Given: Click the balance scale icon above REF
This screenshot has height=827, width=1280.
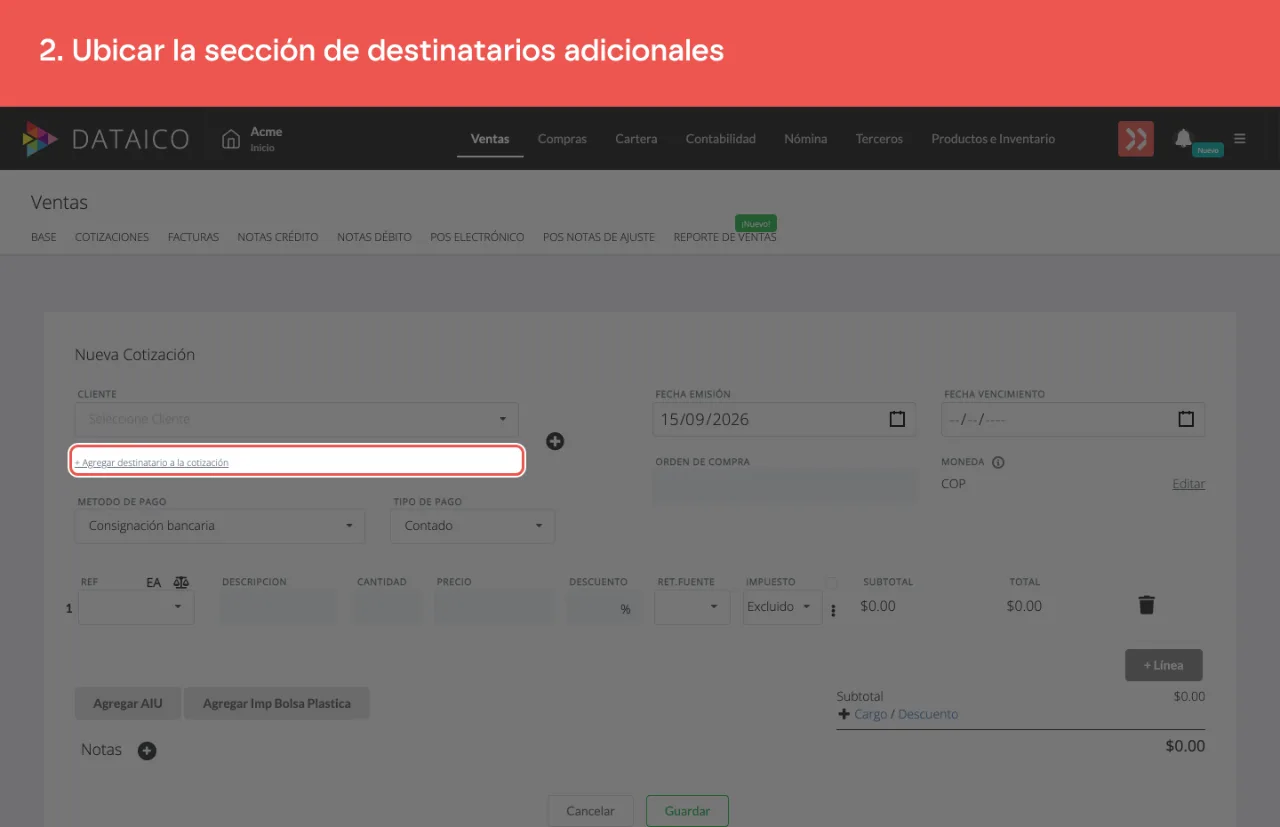Looking at the screenshot, I should 181,582.
